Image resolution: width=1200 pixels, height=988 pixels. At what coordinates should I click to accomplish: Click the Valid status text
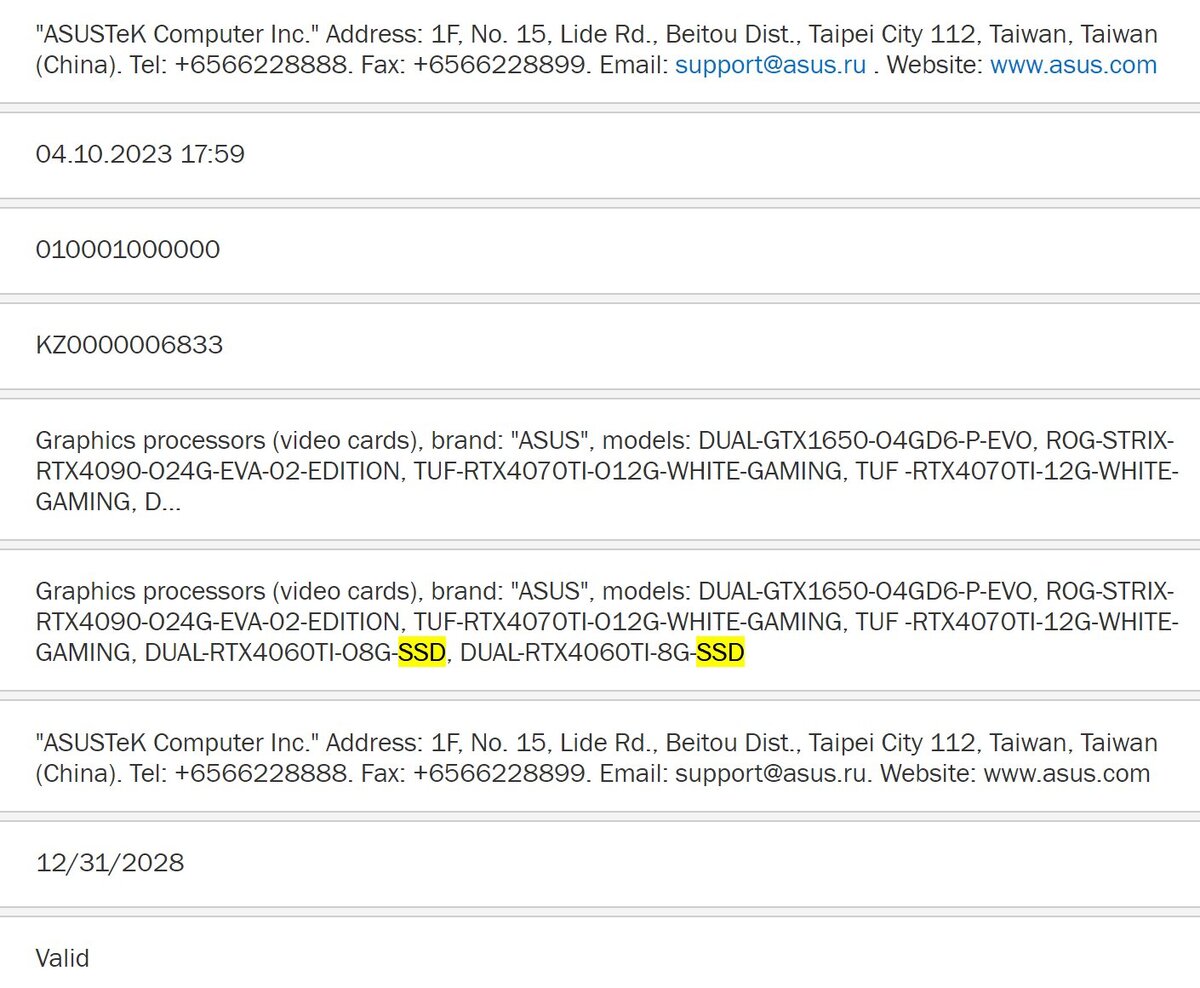62,958
